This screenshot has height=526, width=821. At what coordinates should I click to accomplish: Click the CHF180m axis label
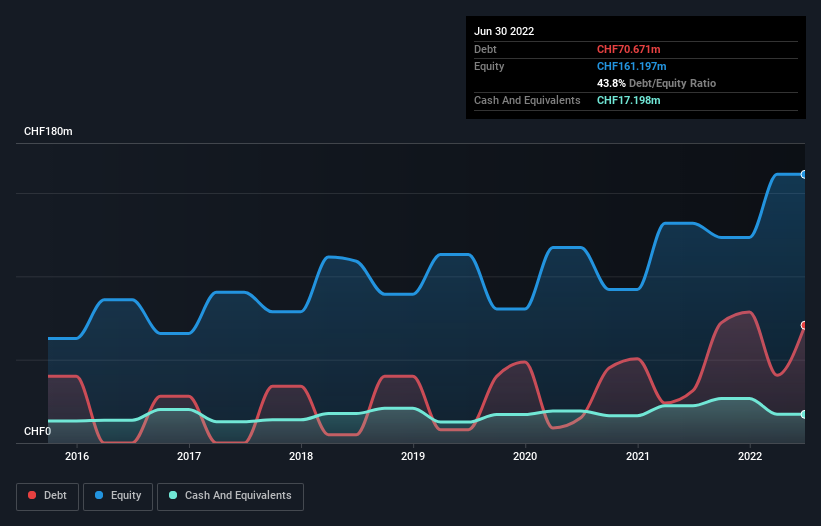[48, 131]
